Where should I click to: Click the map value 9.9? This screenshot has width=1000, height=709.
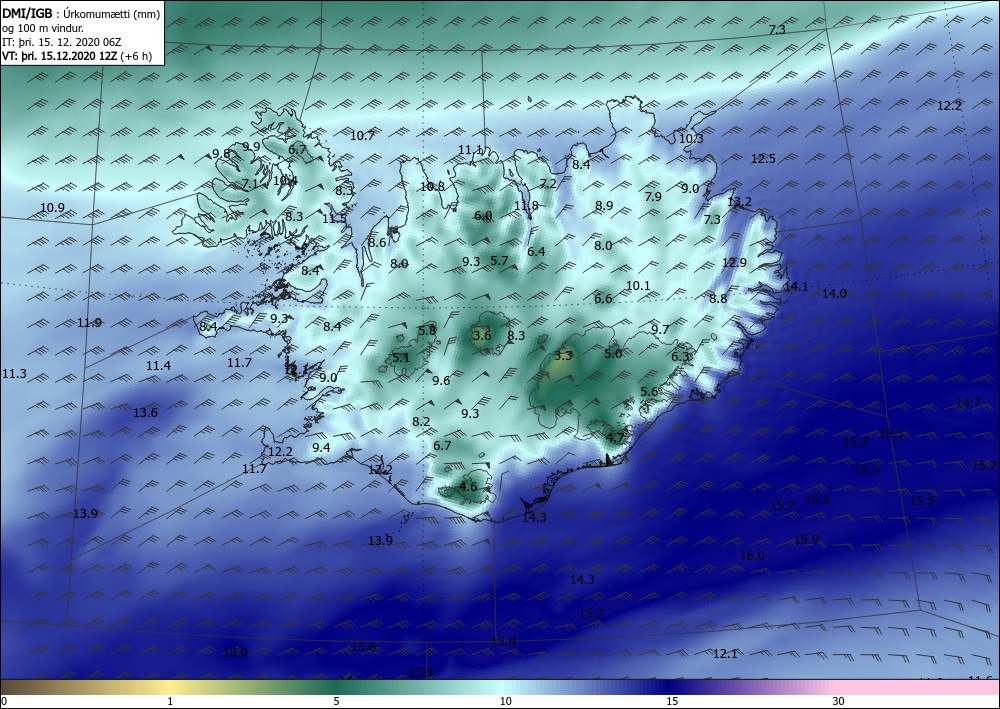tap(251, 146)
